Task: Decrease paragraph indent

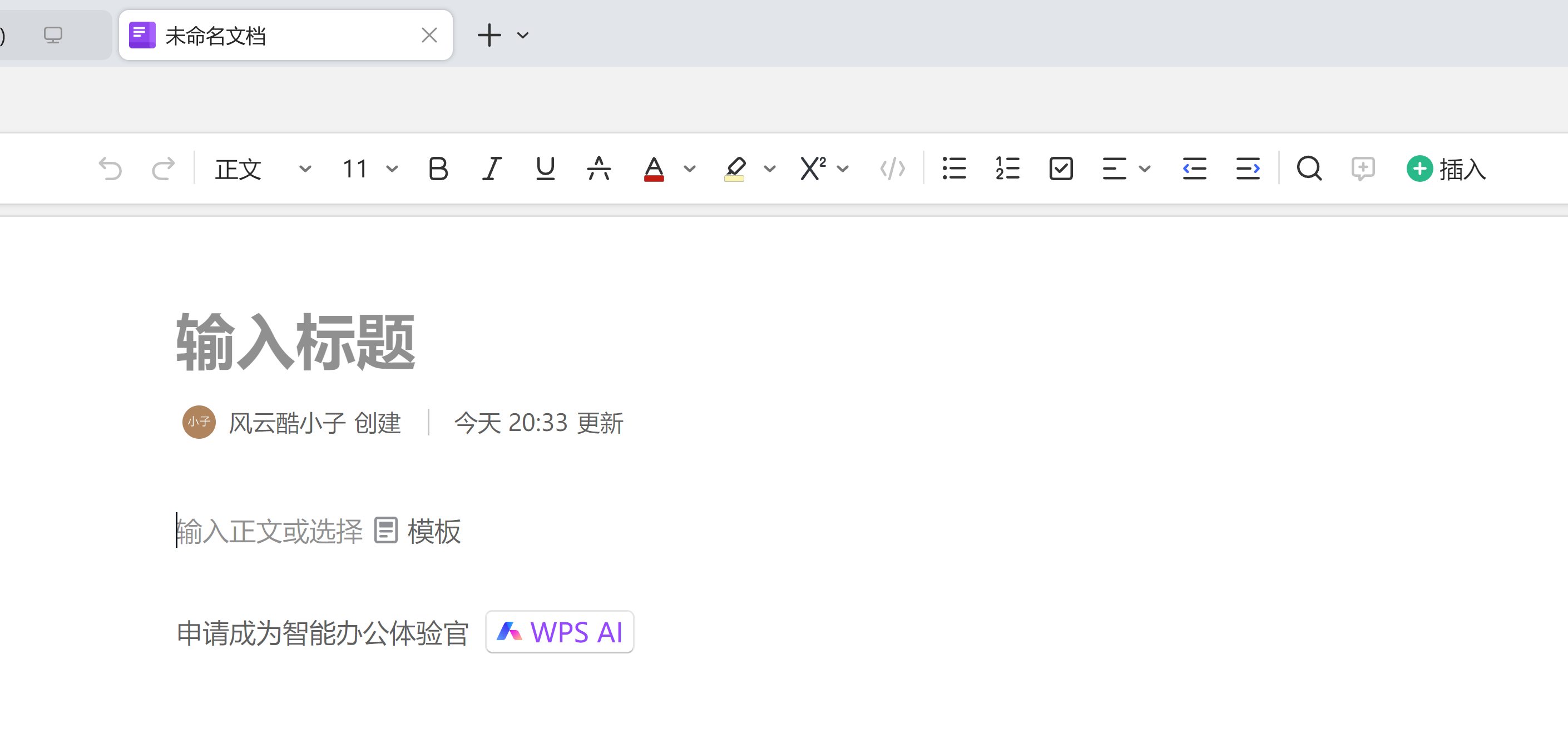Action: tap(1194, 169)
